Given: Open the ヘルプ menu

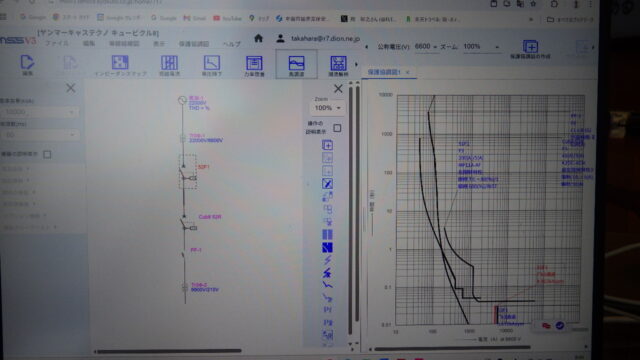Looking at the screenshot, I should [231, 44].
